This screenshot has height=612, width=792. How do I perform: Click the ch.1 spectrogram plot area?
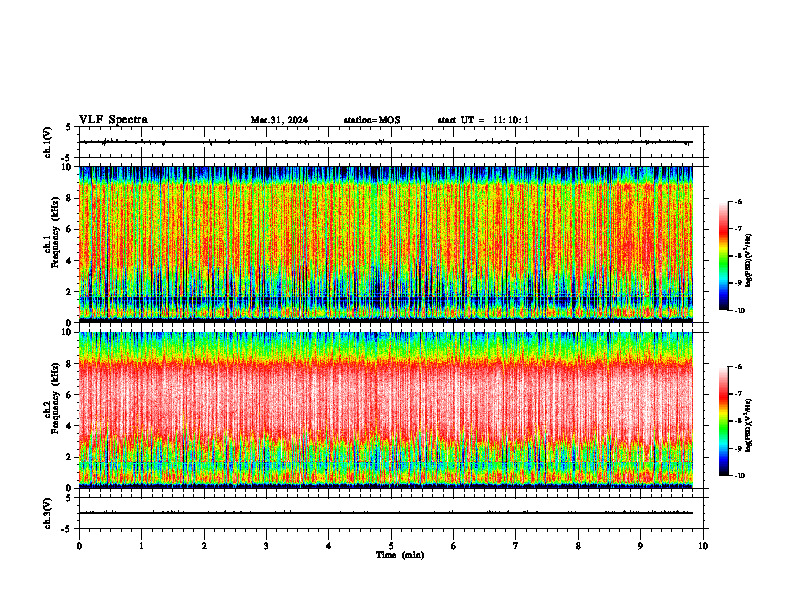386,244
